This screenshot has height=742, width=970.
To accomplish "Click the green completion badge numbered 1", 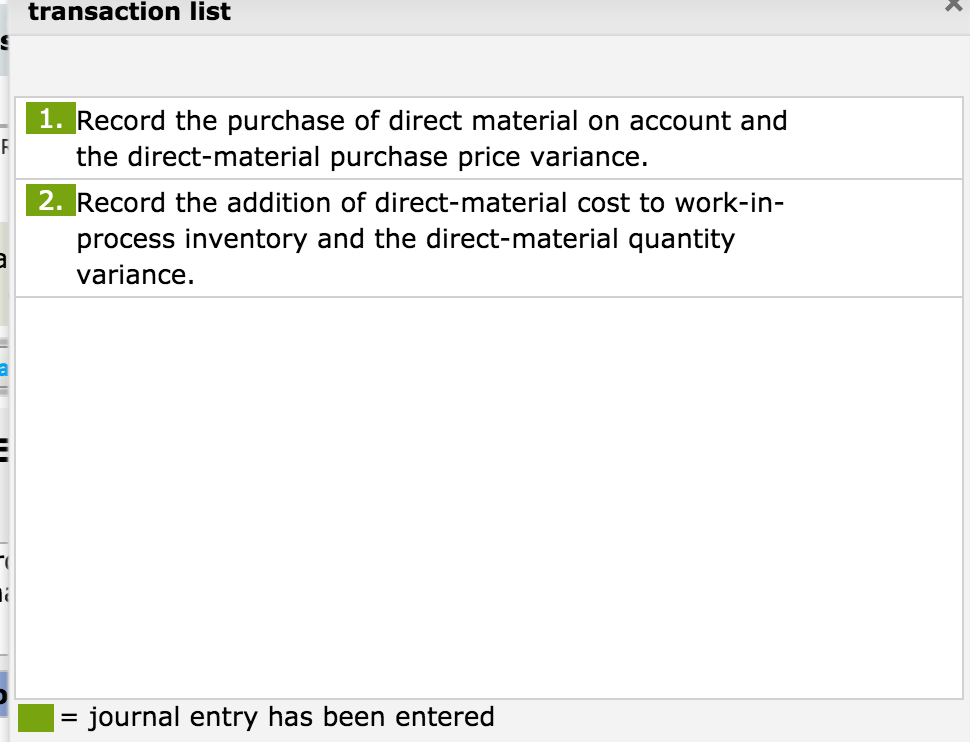I will tap(50, 120).
